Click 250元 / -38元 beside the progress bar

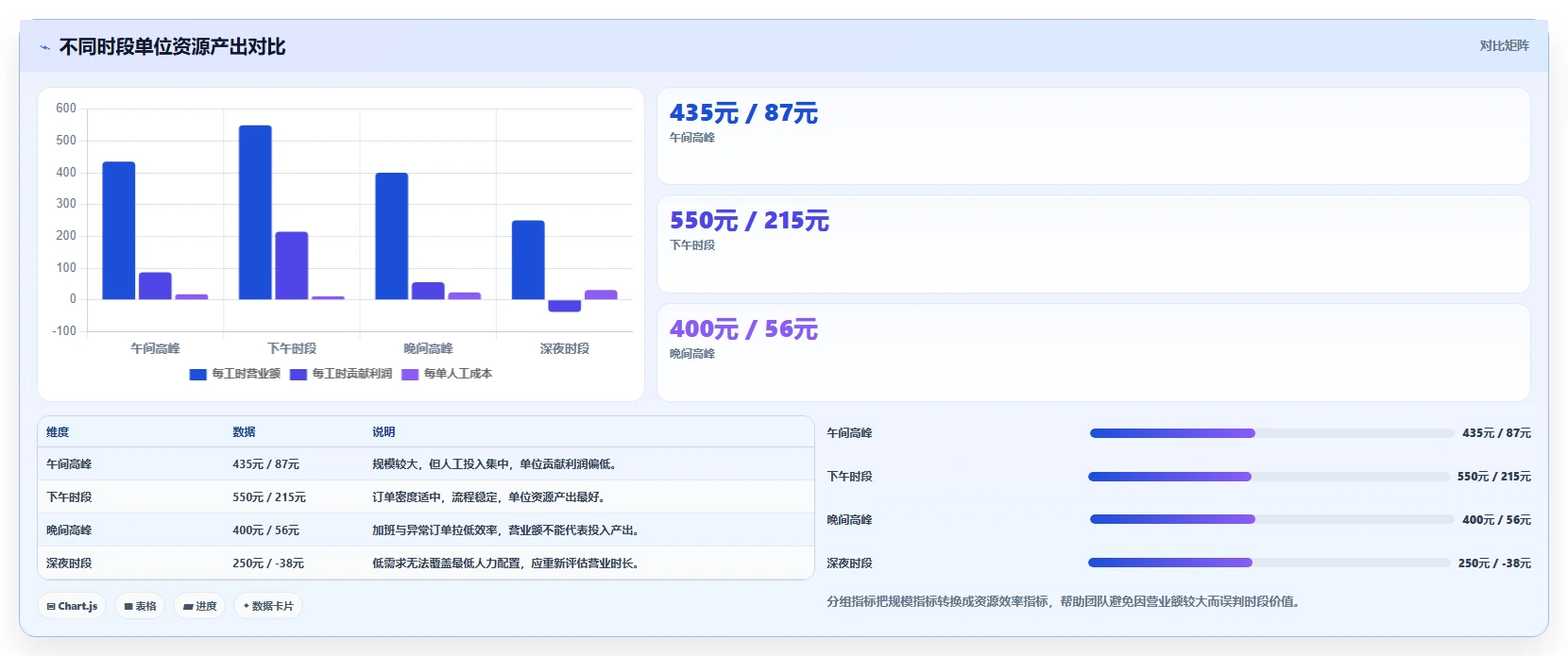tap(1494, 563)
